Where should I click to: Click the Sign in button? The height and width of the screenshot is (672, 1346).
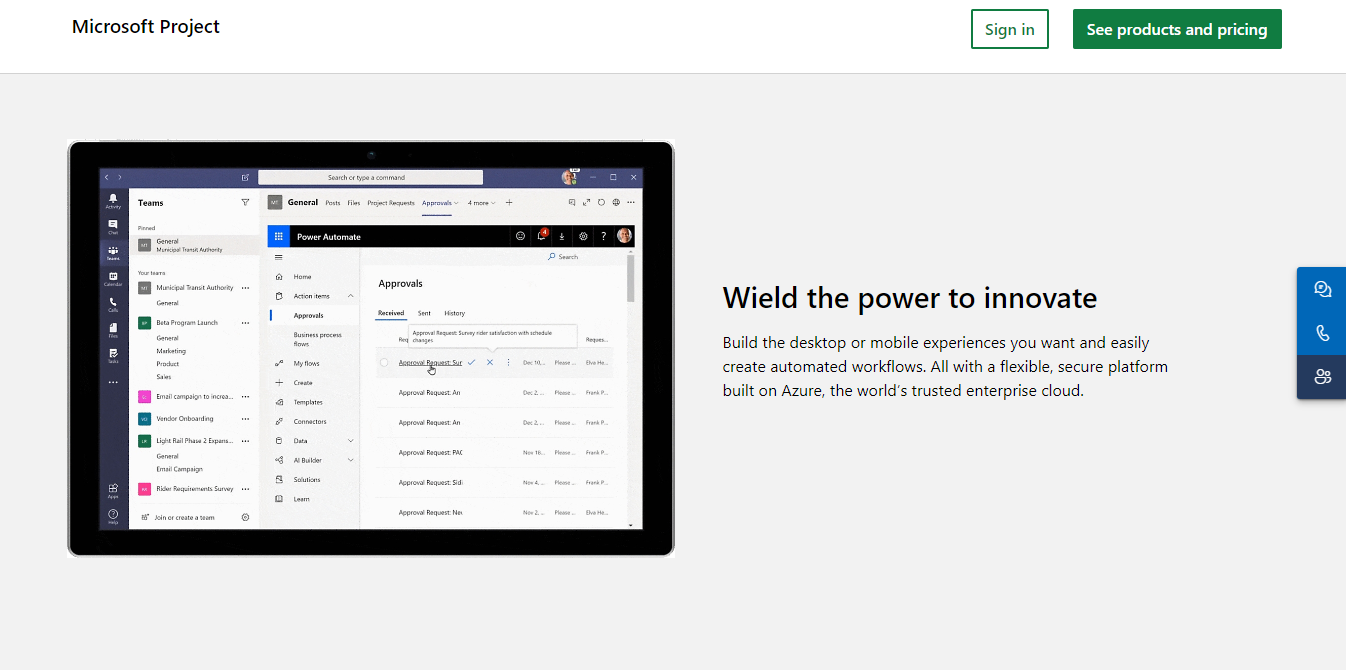pyautogui.click(x=1009, y=29)
